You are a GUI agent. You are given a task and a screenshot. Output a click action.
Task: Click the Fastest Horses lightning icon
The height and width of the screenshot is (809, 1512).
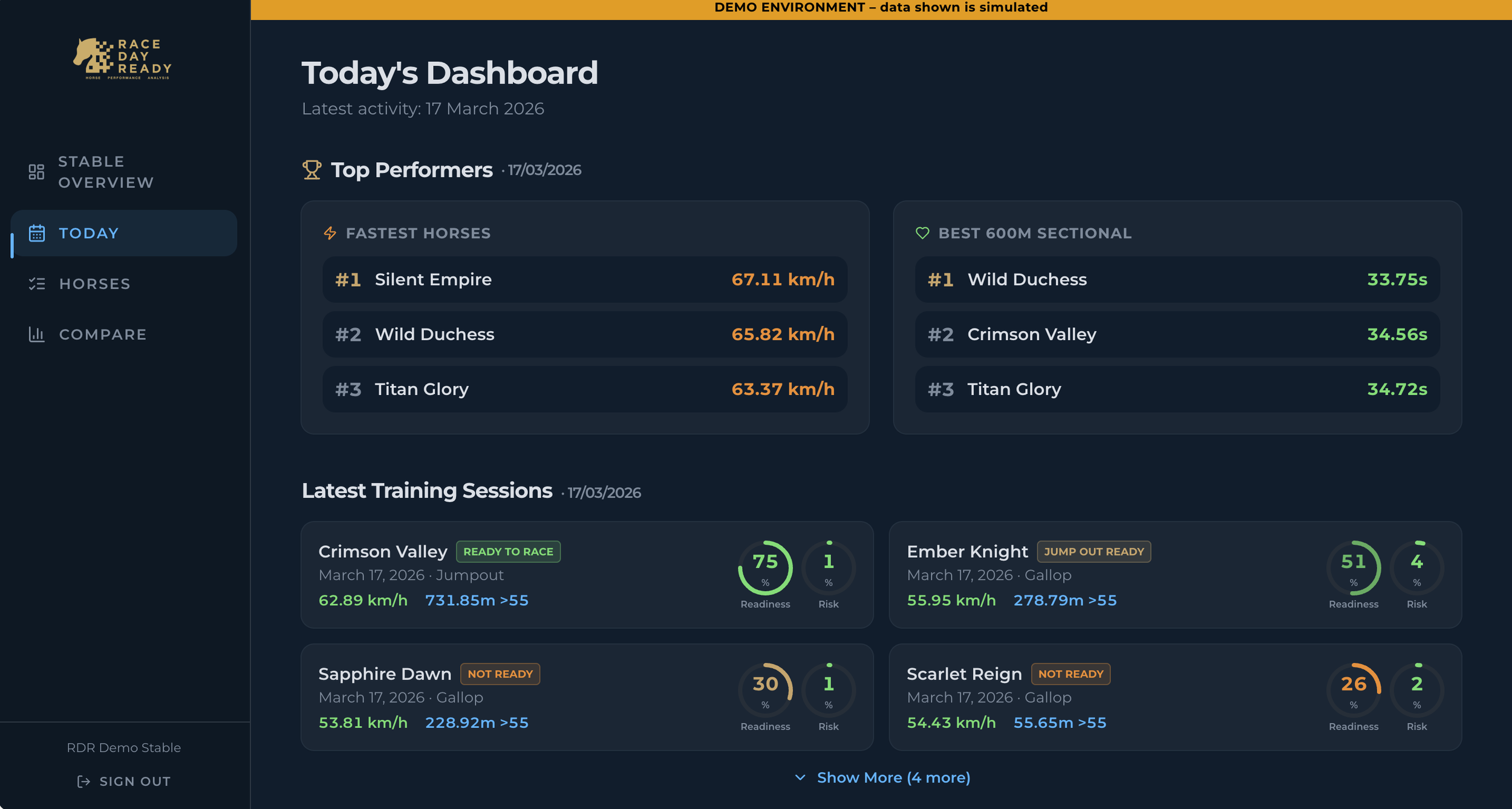click(330, 233)
